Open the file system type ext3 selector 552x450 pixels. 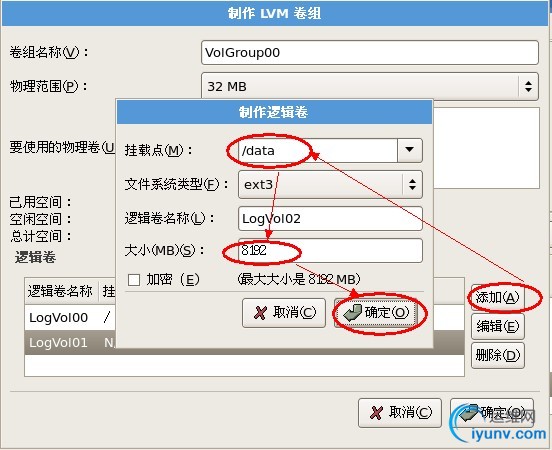tap(330, 185)
